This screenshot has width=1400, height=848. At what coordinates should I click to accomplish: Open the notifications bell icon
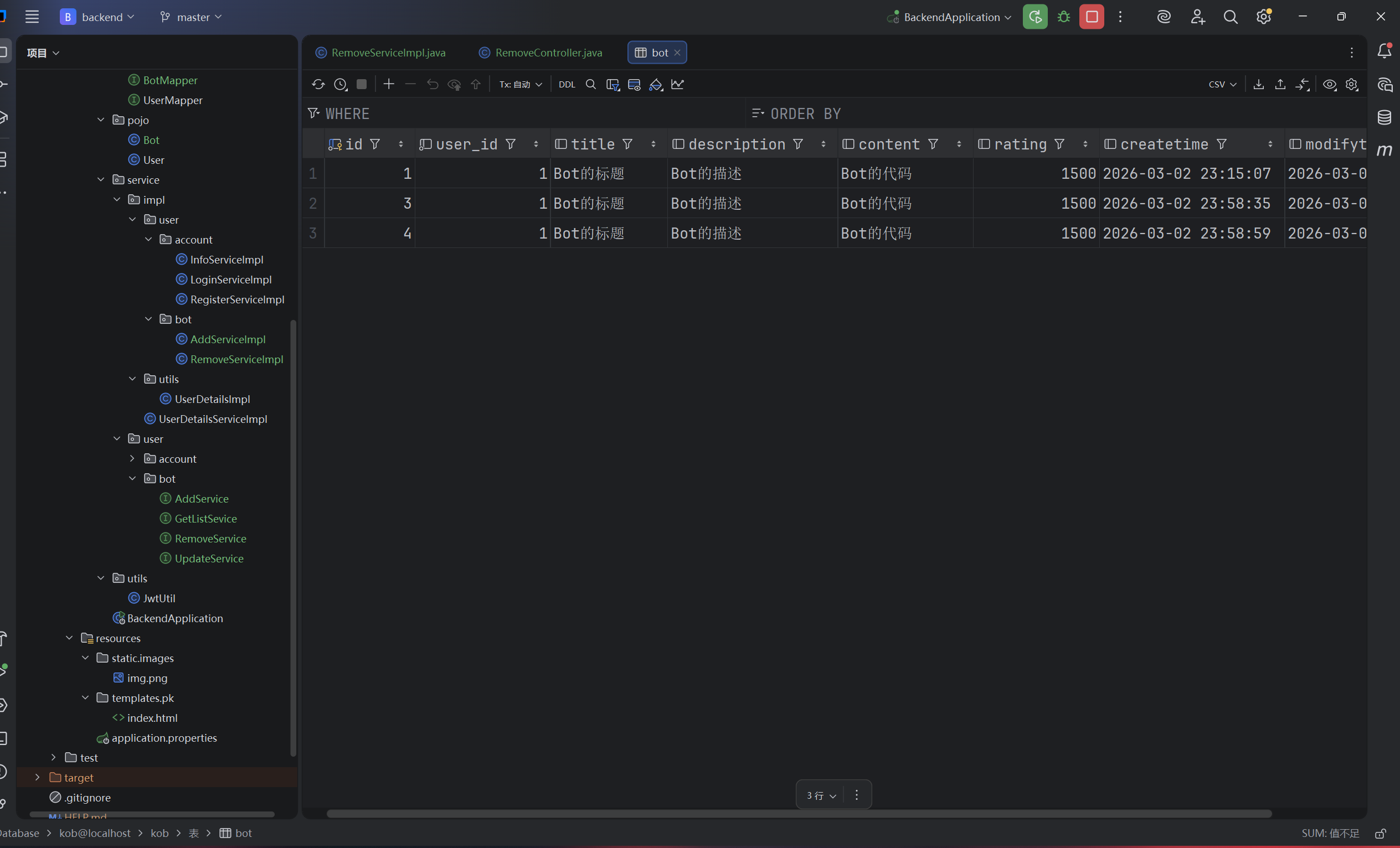coord(1384,51)
